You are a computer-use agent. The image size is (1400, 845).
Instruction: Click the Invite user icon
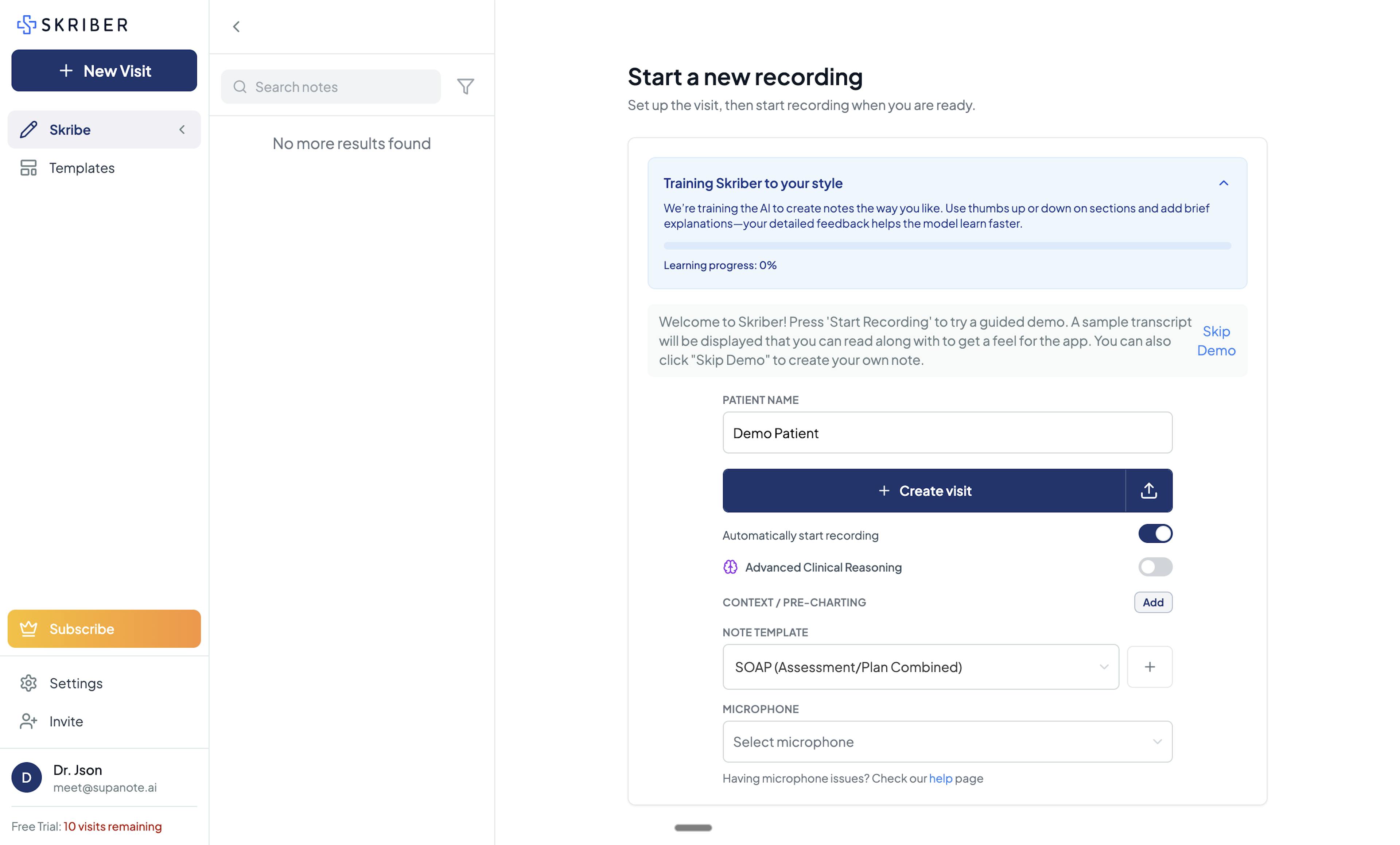pyautogui.click(x=28, y=721)
